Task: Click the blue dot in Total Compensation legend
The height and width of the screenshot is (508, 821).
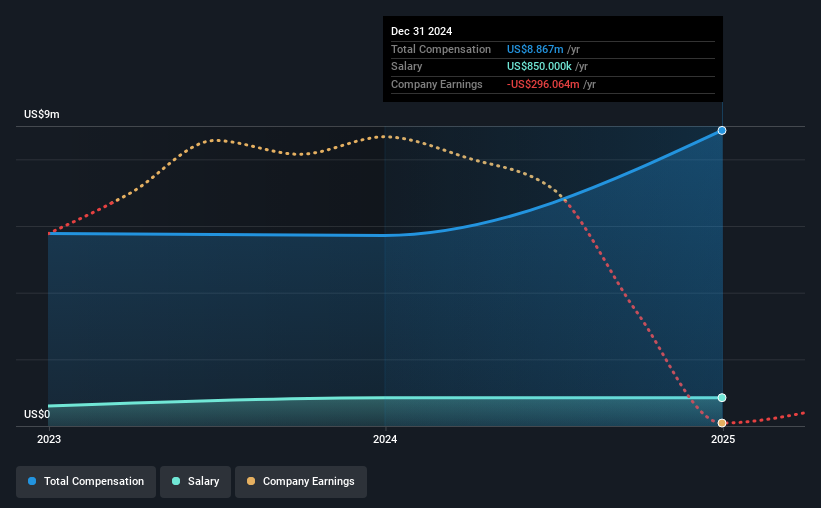Action: point(32,481)
